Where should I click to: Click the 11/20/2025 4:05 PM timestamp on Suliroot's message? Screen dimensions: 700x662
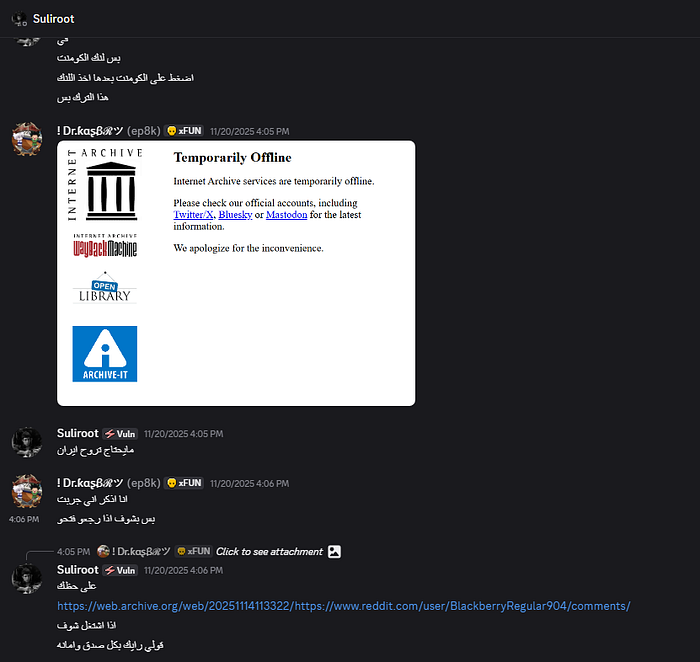pos(183,434)
